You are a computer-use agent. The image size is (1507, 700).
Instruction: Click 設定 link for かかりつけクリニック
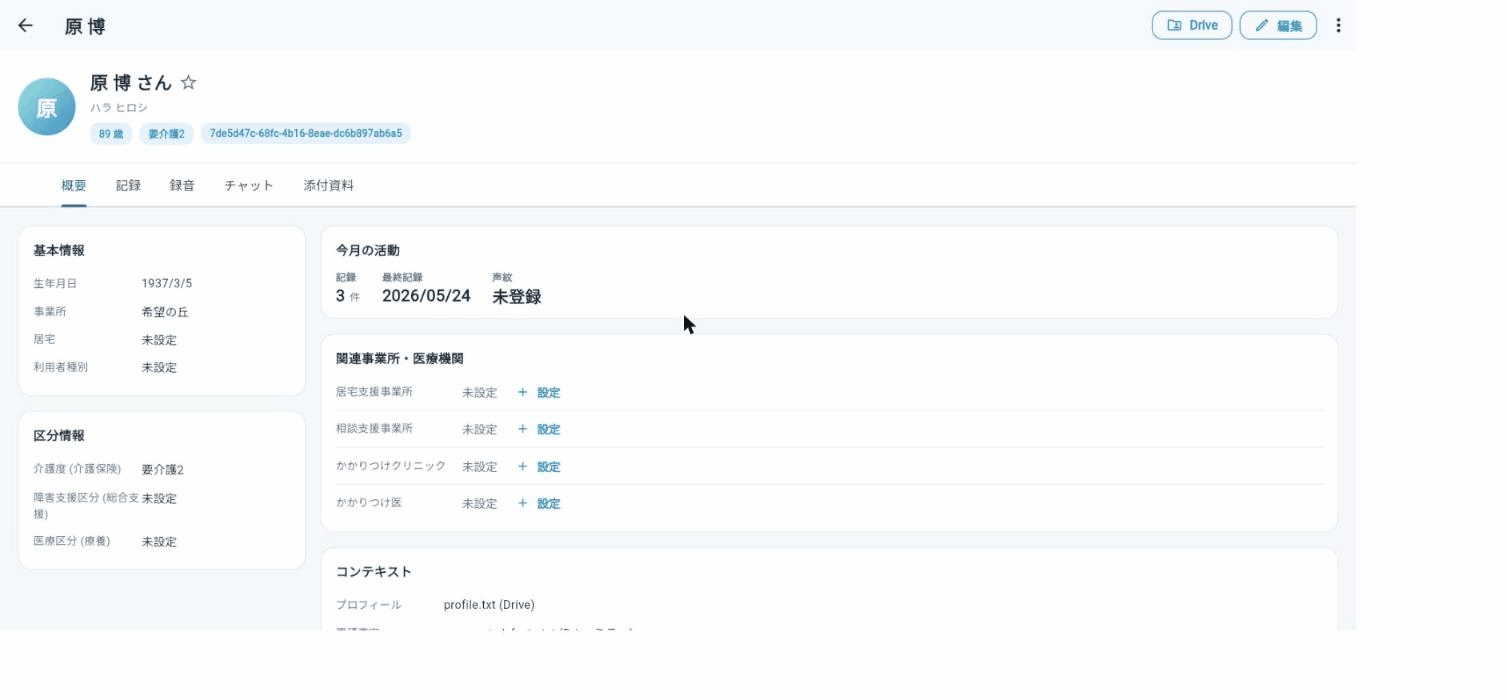pos(549,467)
